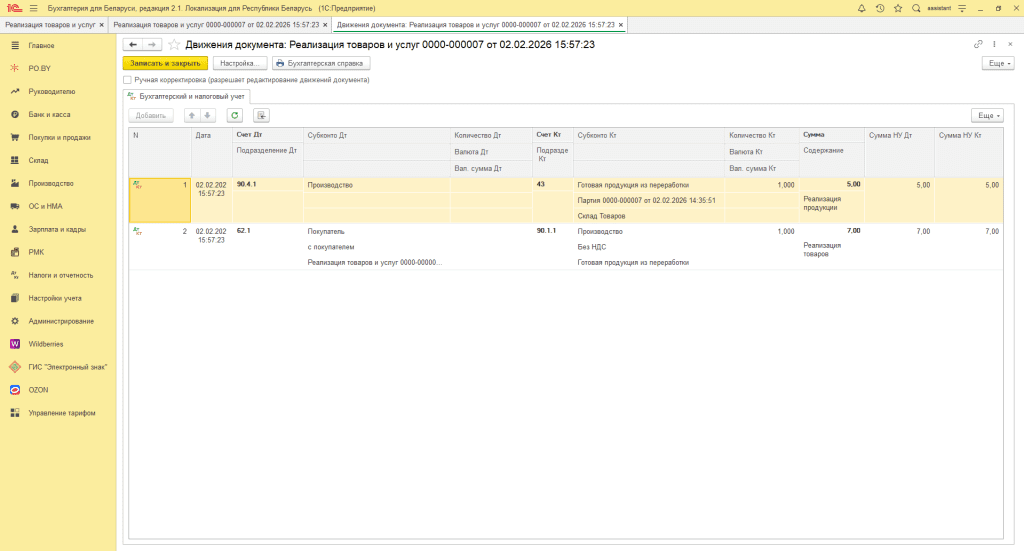The height and width of the screenshot is (551, 1024).
Task: Select row with account 62.1
Action: coord(245,231)
